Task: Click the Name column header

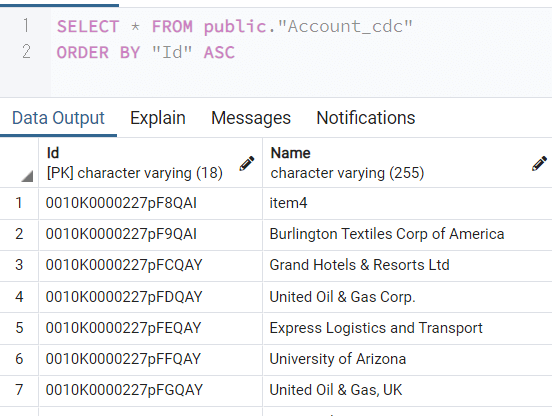Action: (407, 163)
